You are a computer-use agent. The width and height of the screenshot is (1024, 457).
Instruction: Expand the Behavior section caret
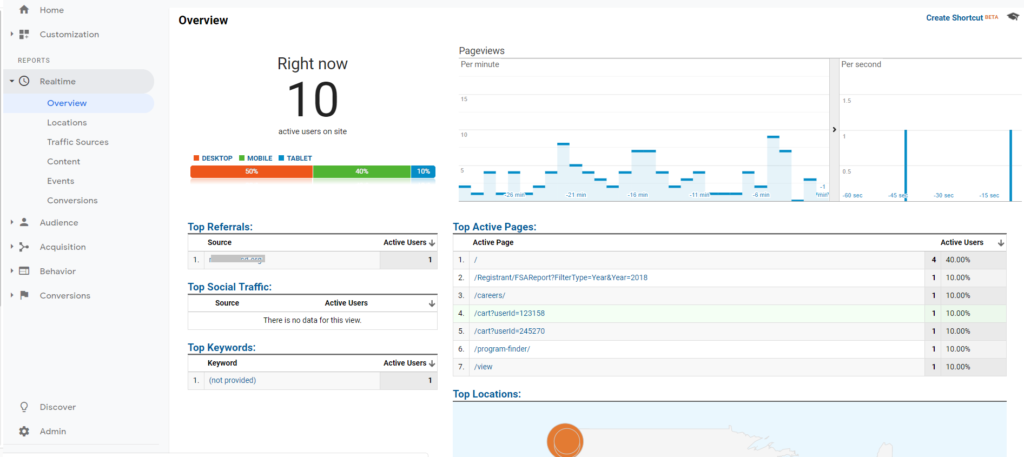12,271
